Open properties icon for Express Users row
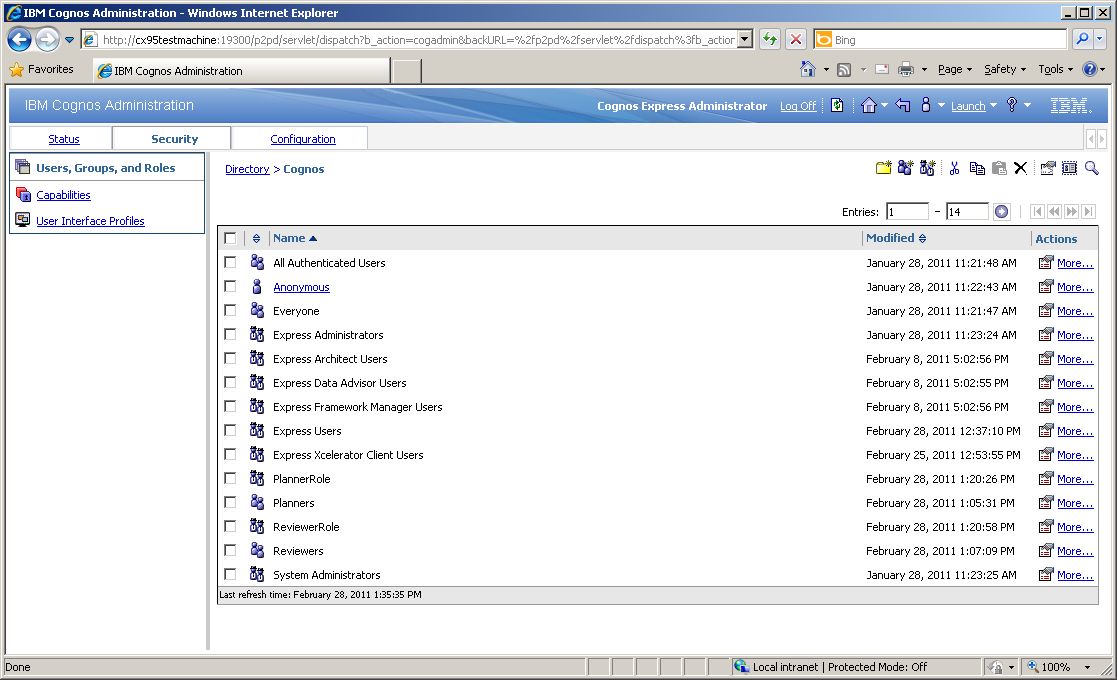This screenshot has width=1117, height=680. pos(1045,431)
